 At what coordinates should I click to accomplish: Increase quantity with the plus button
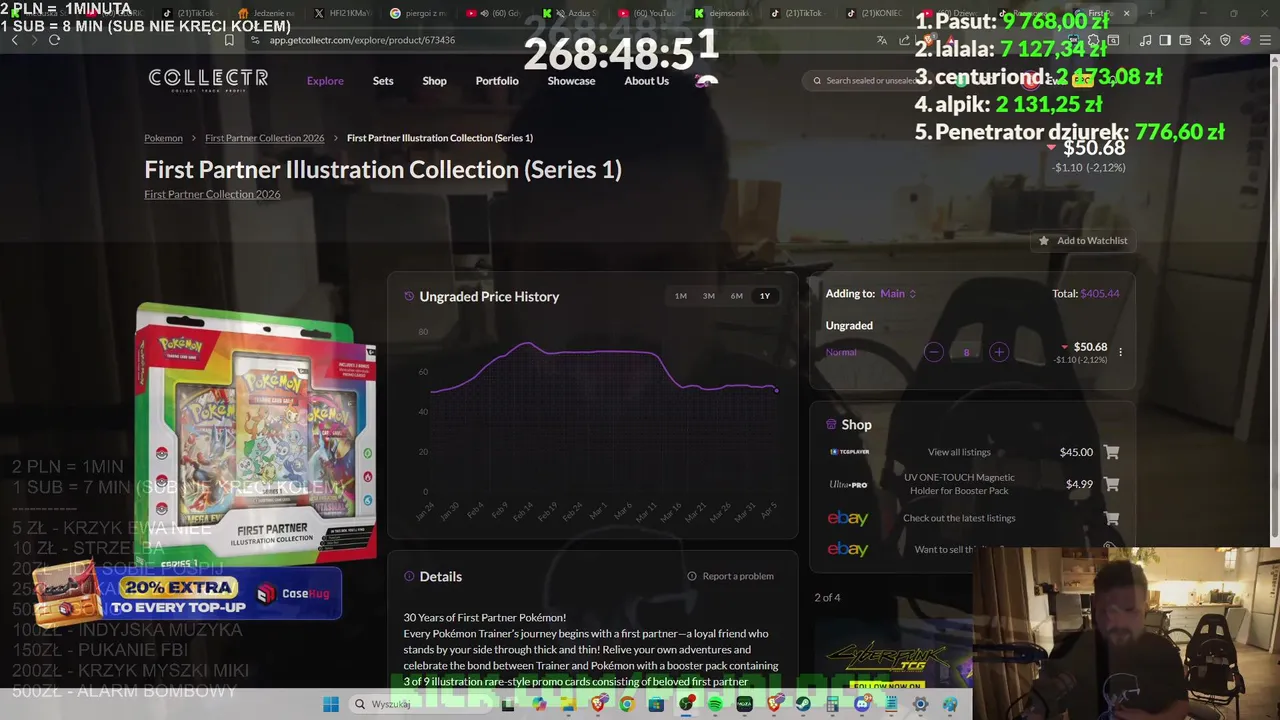coord(999,352)
